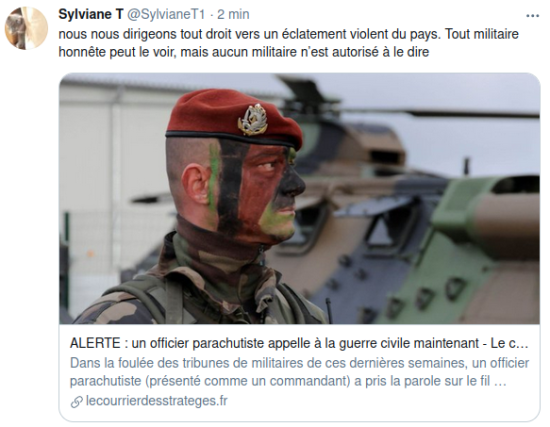This screenshot has width=550, height=427.
Task: Click the red beret badge in the photo
Action: [x=252, y=119]
